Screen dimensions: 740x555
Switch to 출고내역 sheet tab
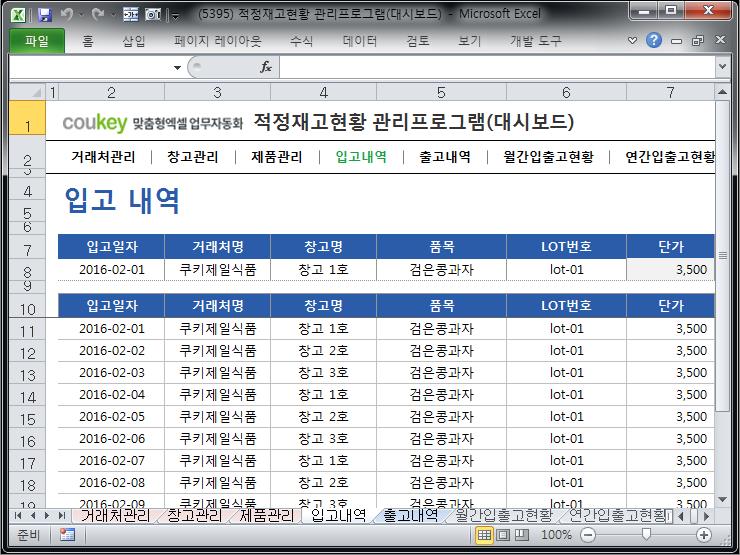(411, 515)
